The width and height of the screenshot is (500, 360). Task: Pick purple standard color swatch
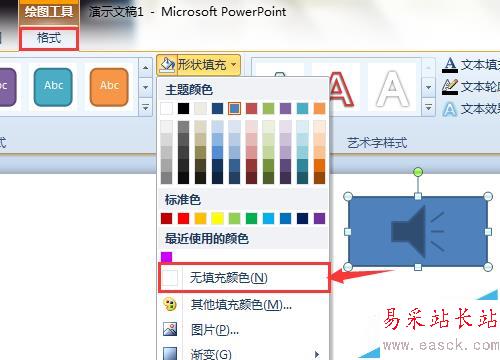coord(319,219)
